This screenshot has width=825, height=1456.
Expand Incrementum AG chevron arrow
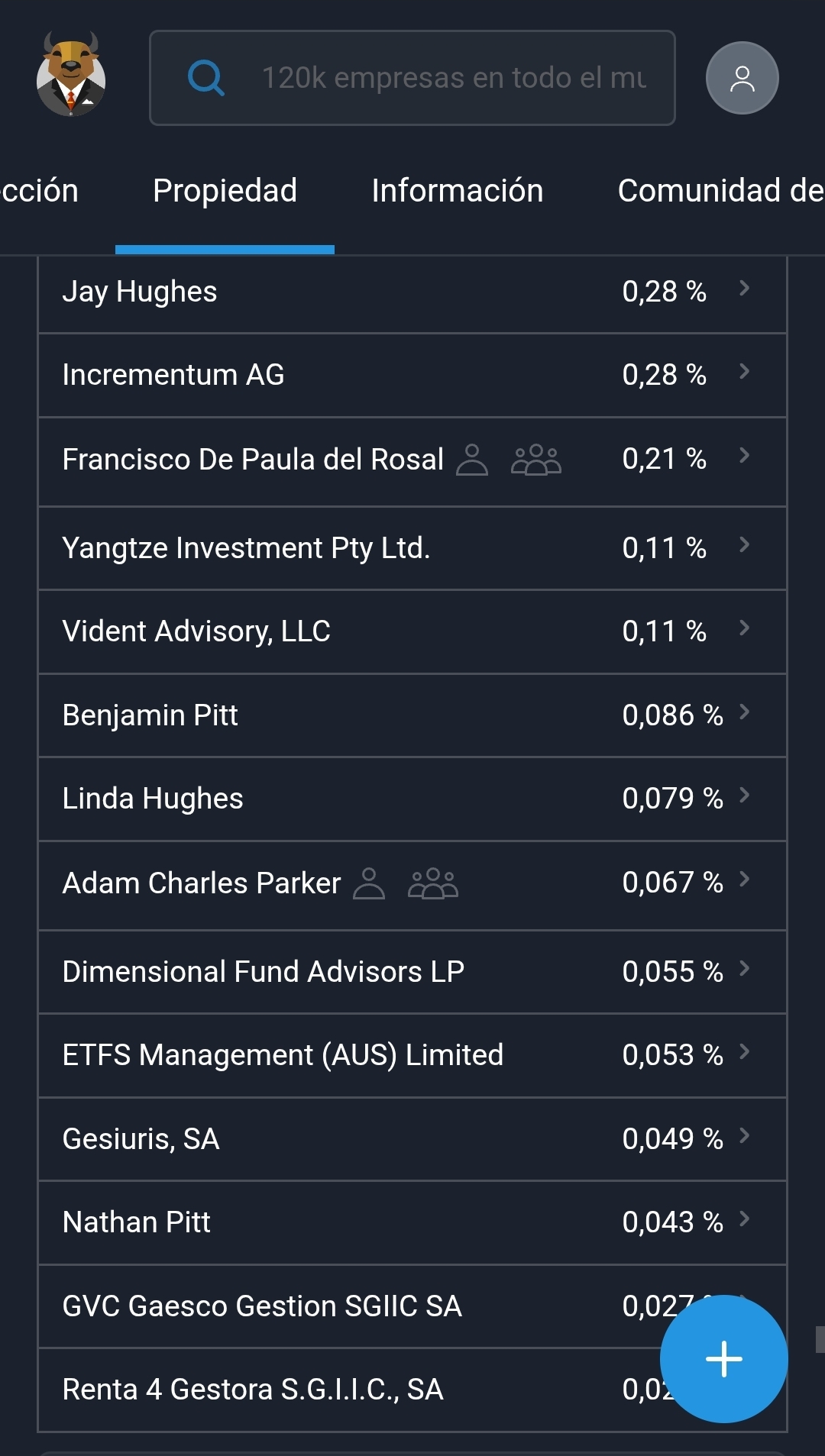(x=744, y=372)
